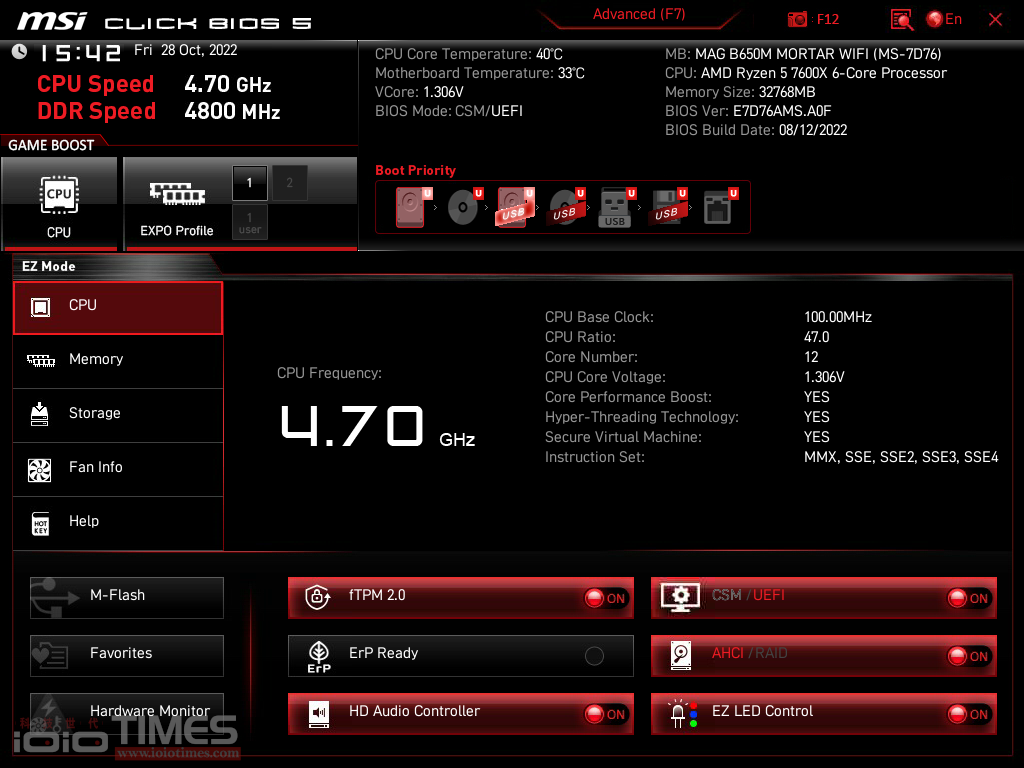
Task: Click the HD Audio speaker icon
Action: (x=319, y=714)
